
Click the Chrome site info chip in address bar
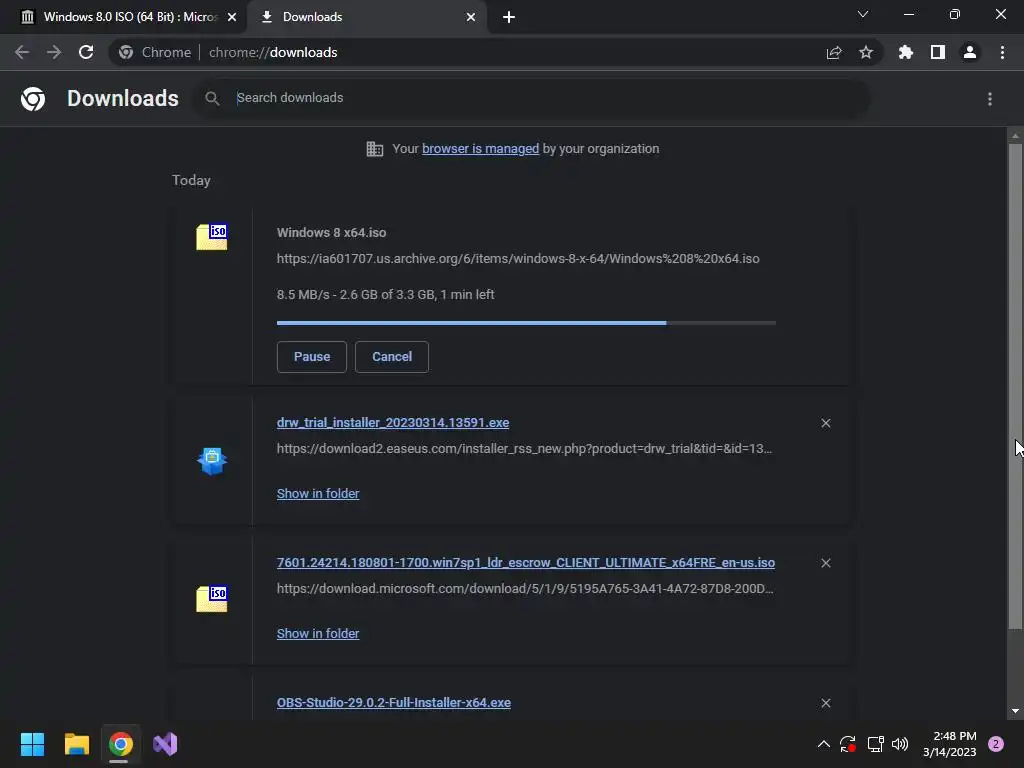click(155, 52)
